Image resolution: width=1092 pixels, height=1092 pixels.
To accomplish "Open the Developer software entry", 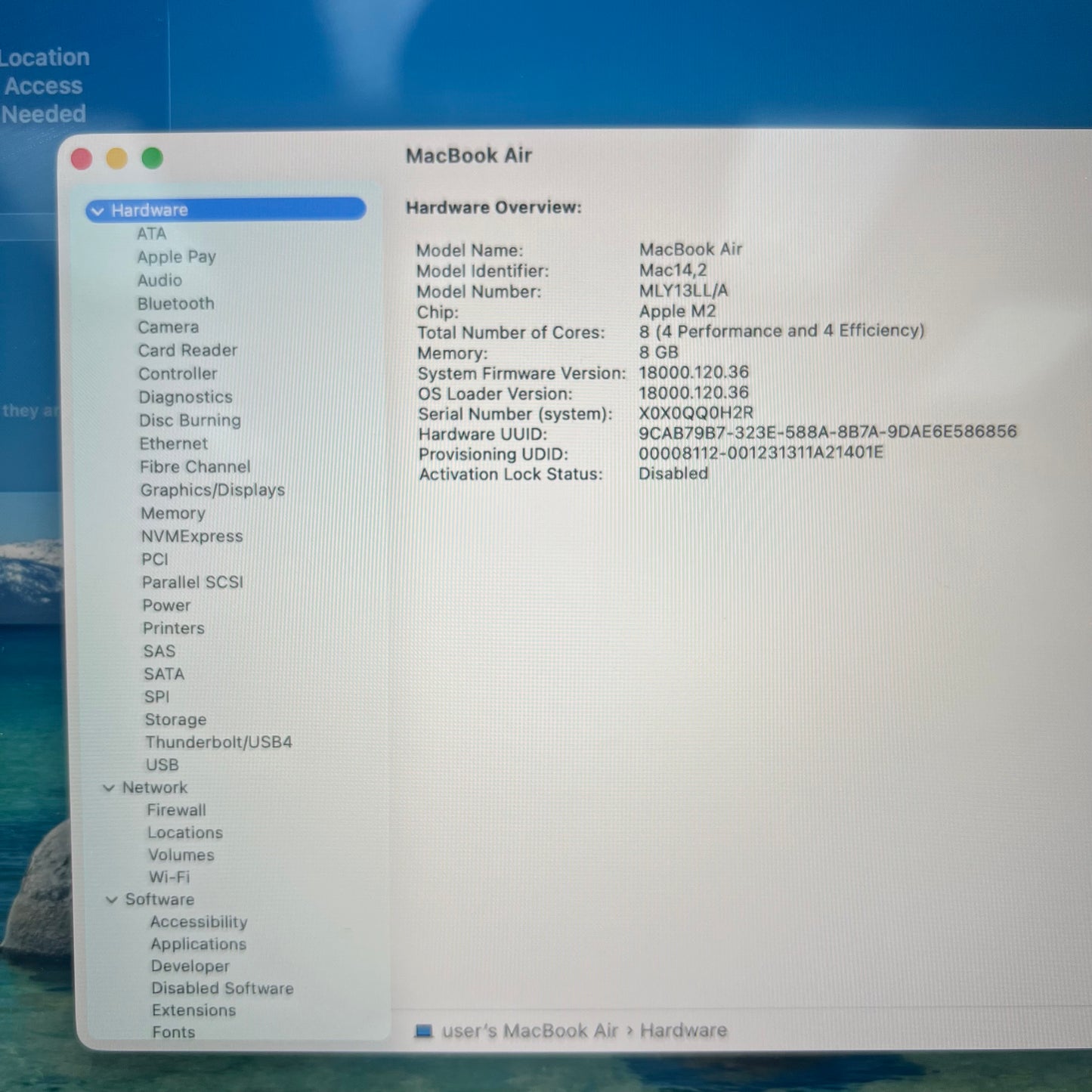I will (x=190, y=967).
